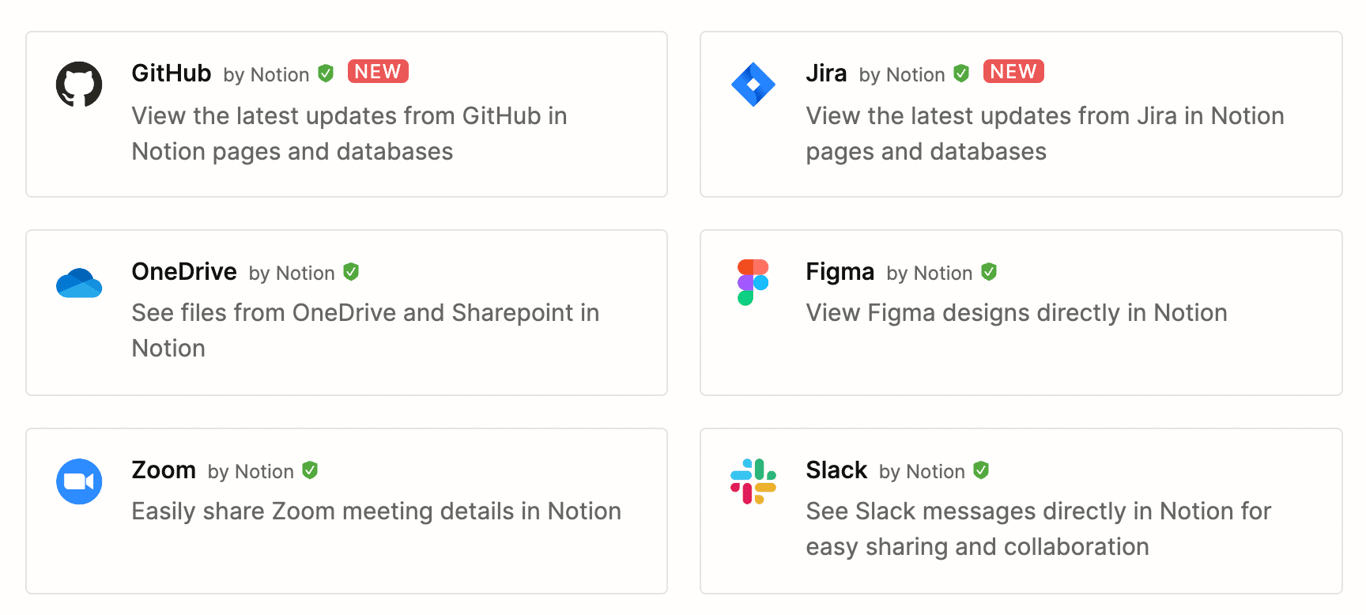1366x615 pixels.
Task: Click the OneDrive cloud icon
Action: coord(79,283)
